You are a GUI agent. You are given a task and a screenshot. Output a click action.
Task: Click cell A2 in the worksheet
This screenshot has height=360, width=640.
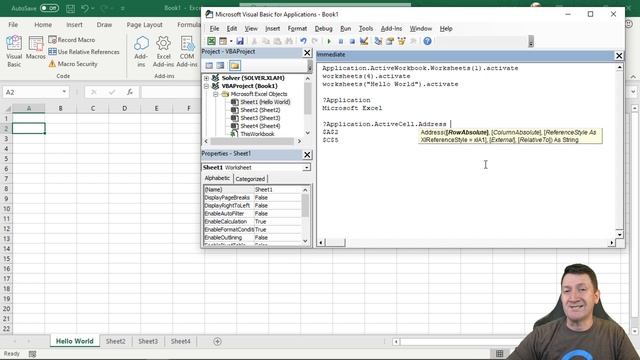pos(29,128)
